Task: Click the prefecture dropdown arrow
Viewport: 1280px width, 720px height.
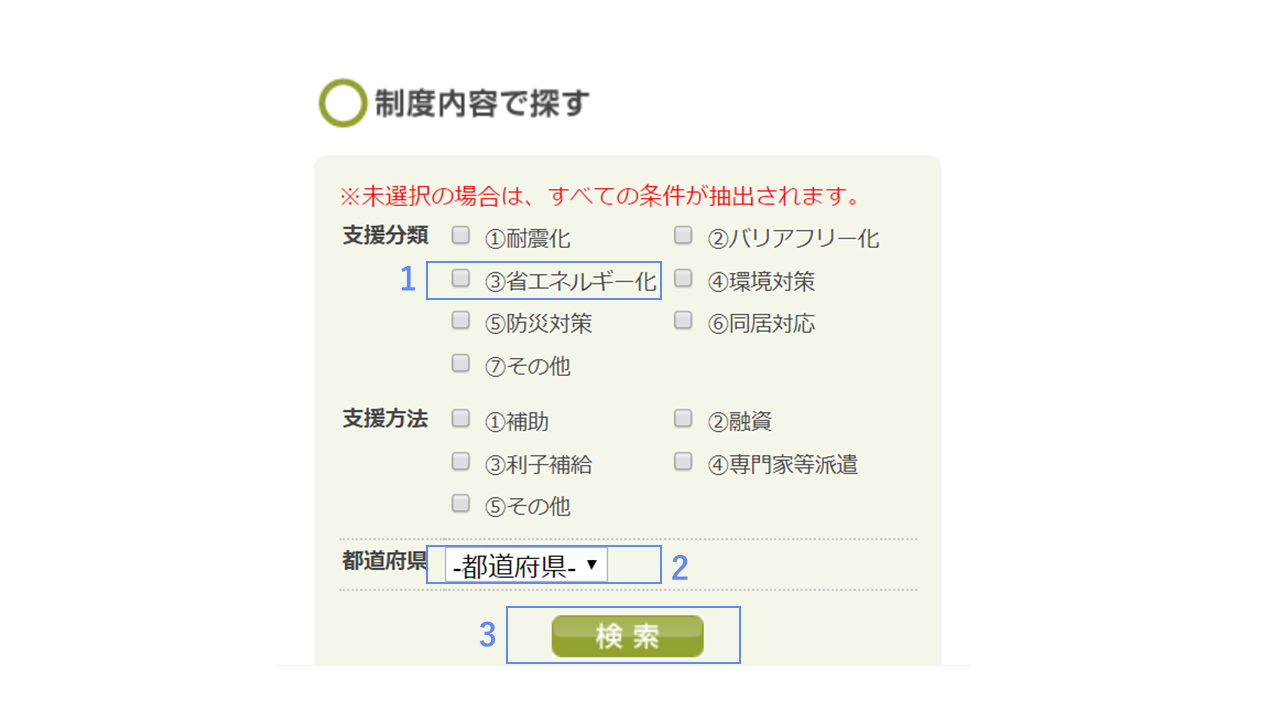Action: pos(592,565)
